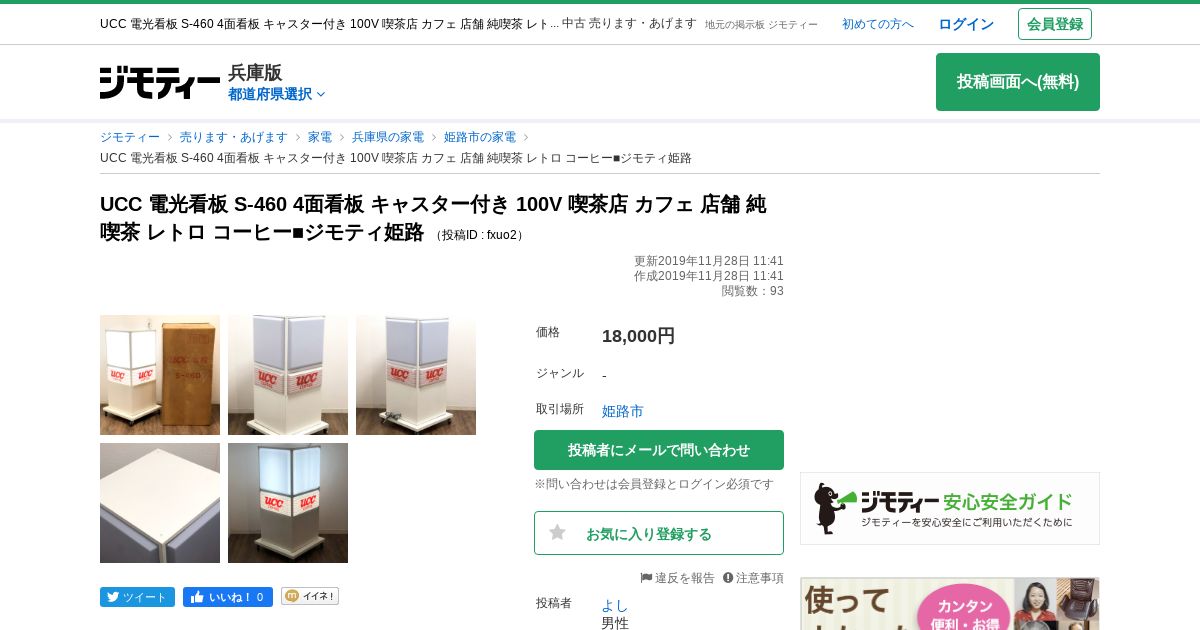Open the ジモティー安心安全ガイド banner
The image size is (1200, 630).
950,508
